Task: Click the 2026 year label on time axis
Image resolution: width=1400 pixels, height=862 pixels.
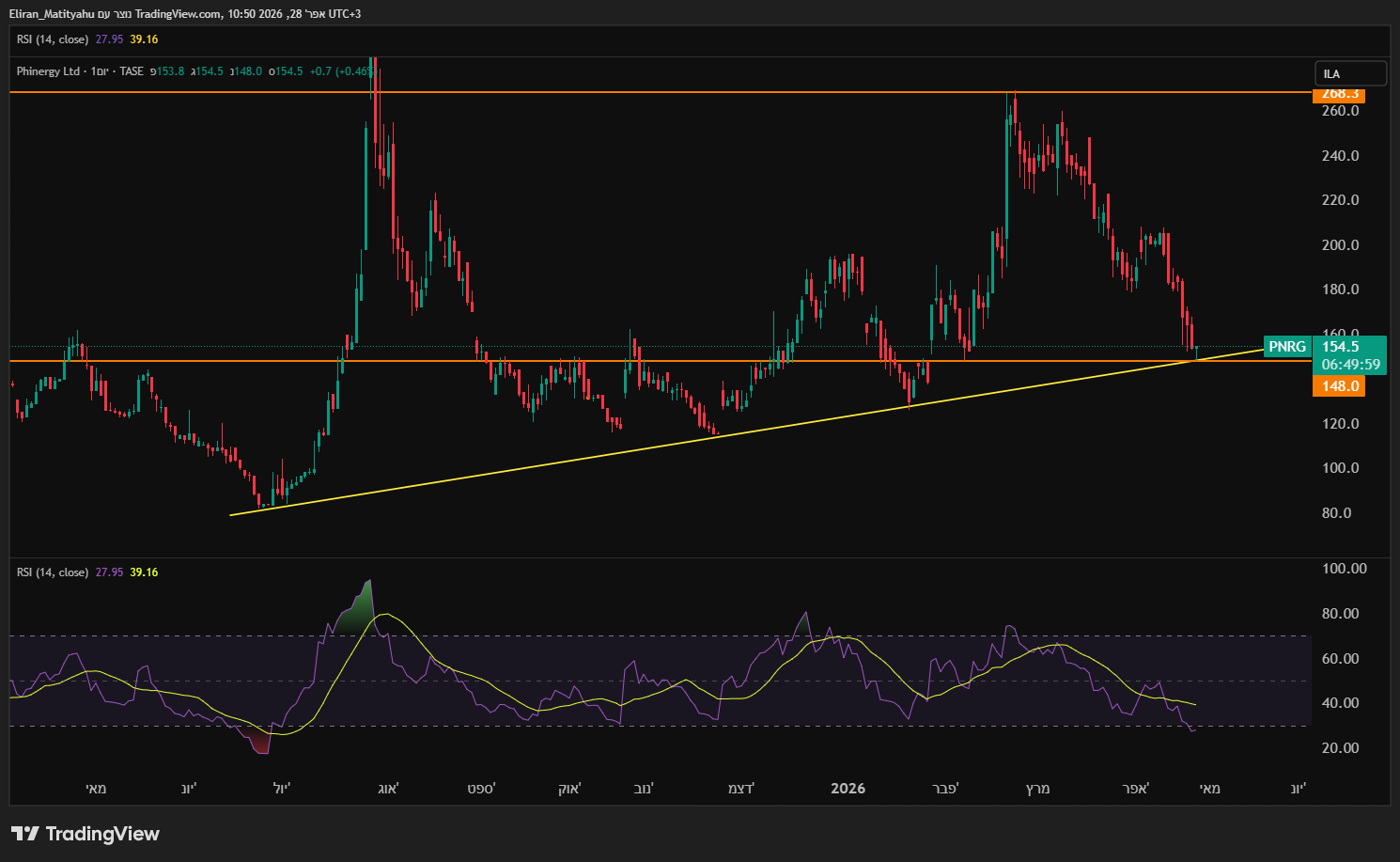Action: (848, 789)
